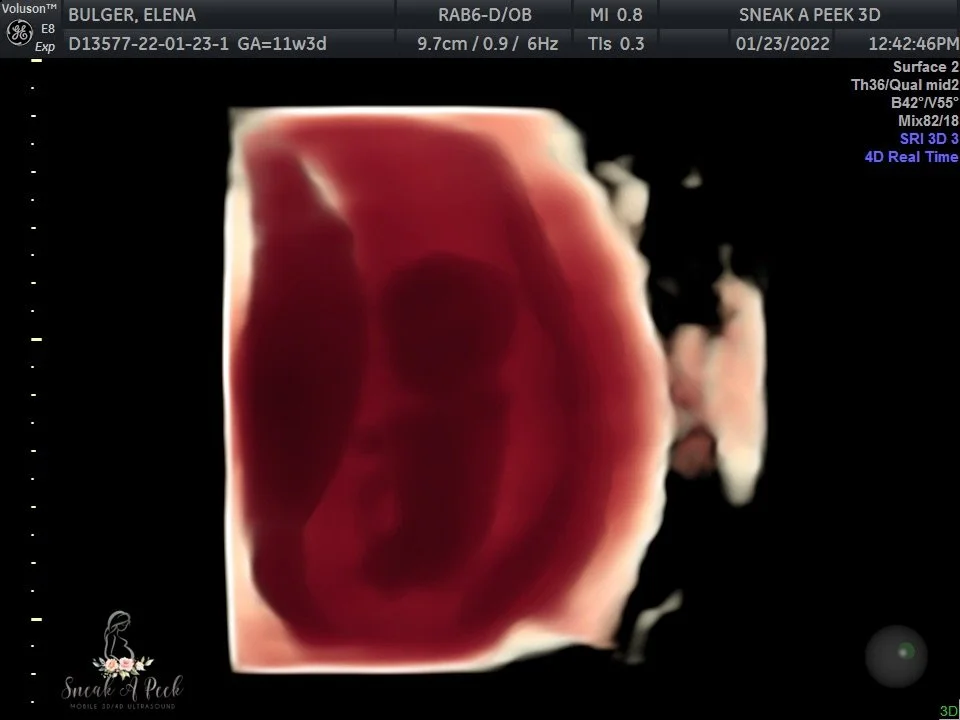Click the rendered 3D fetus image
The height and width of the screenshot is (720, 960).
(x=448, y=390)
